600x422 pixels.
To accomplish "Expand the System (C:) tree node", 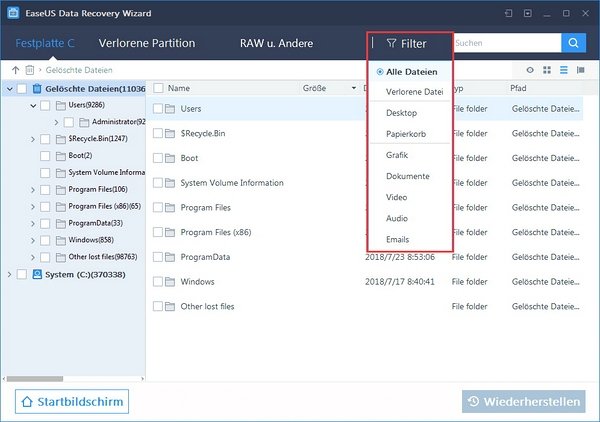I will point(10,274).
